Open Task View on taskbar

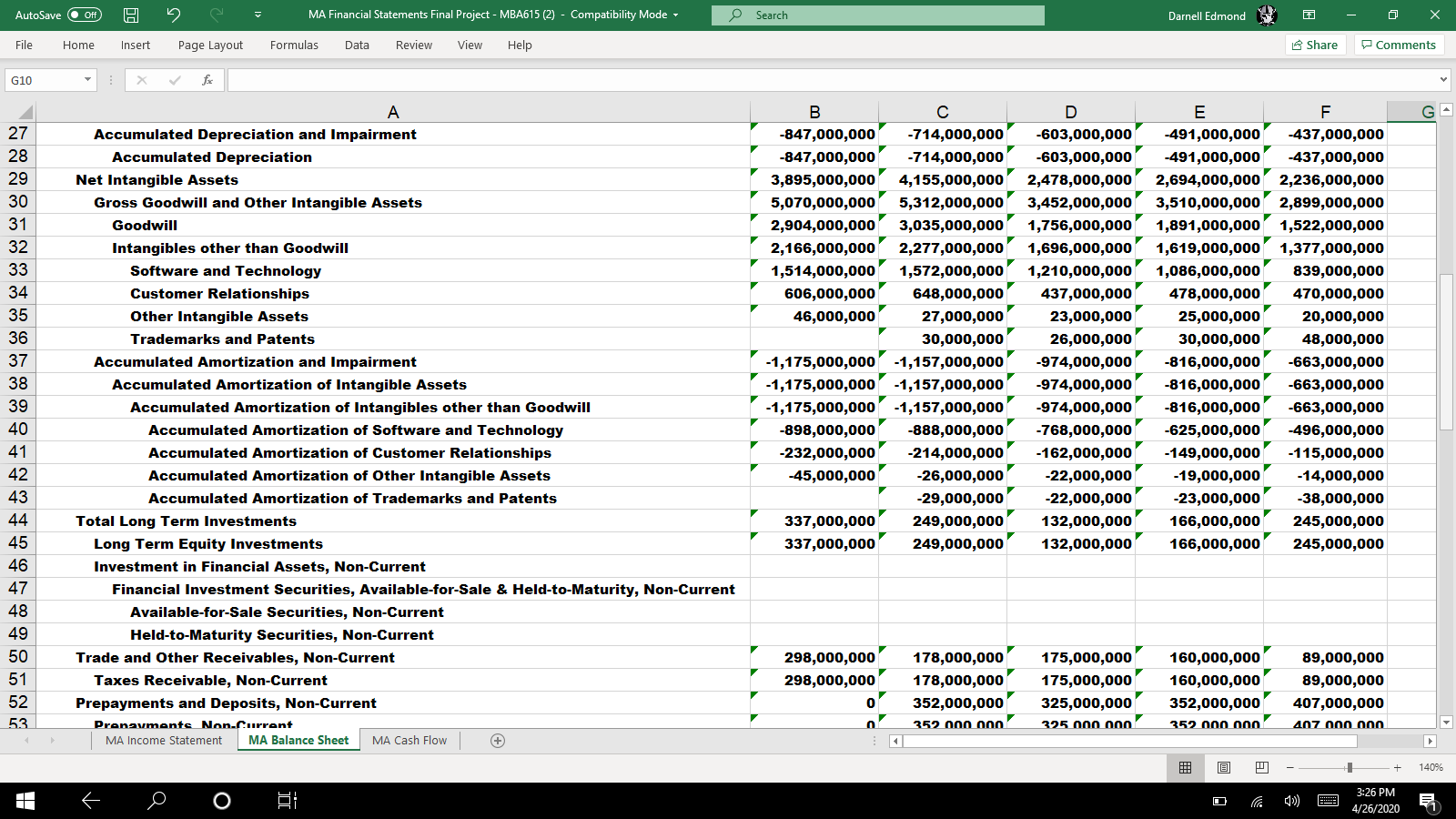pyautogui.click(x=287, y=801)
